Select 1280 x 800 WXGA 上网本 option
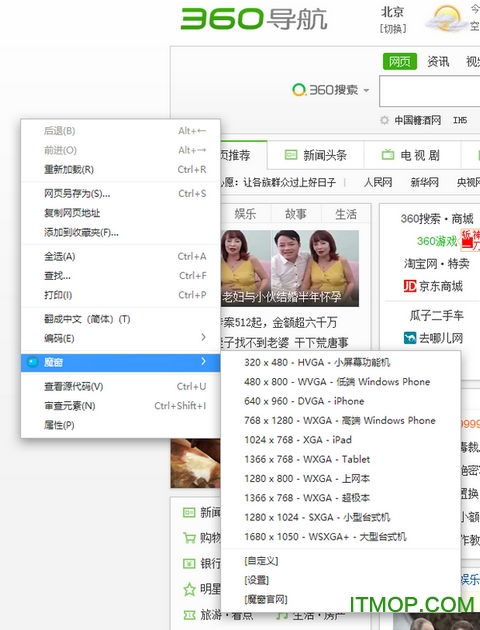This screenshot has width=480, height=630. [341, 479]
